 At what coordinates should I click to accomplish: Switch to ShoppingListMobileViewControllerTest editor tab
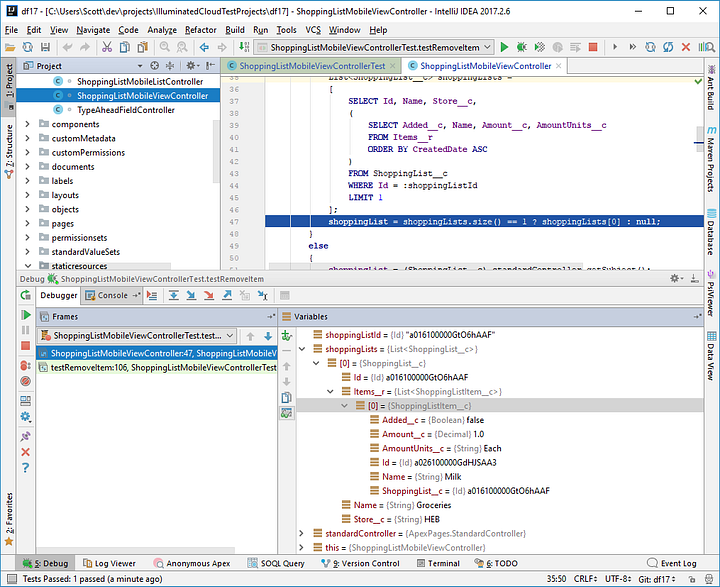coord(311,66)
